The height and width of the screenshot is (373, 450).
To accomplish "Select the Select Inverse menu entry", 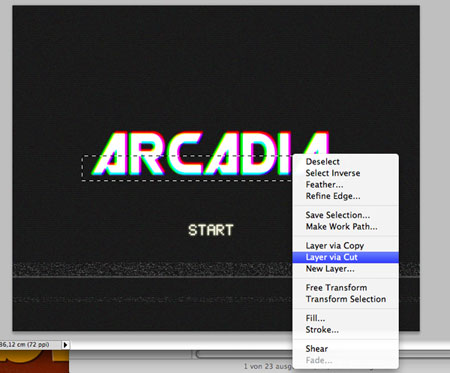I will pyautogui.click(x=345, y=173).
